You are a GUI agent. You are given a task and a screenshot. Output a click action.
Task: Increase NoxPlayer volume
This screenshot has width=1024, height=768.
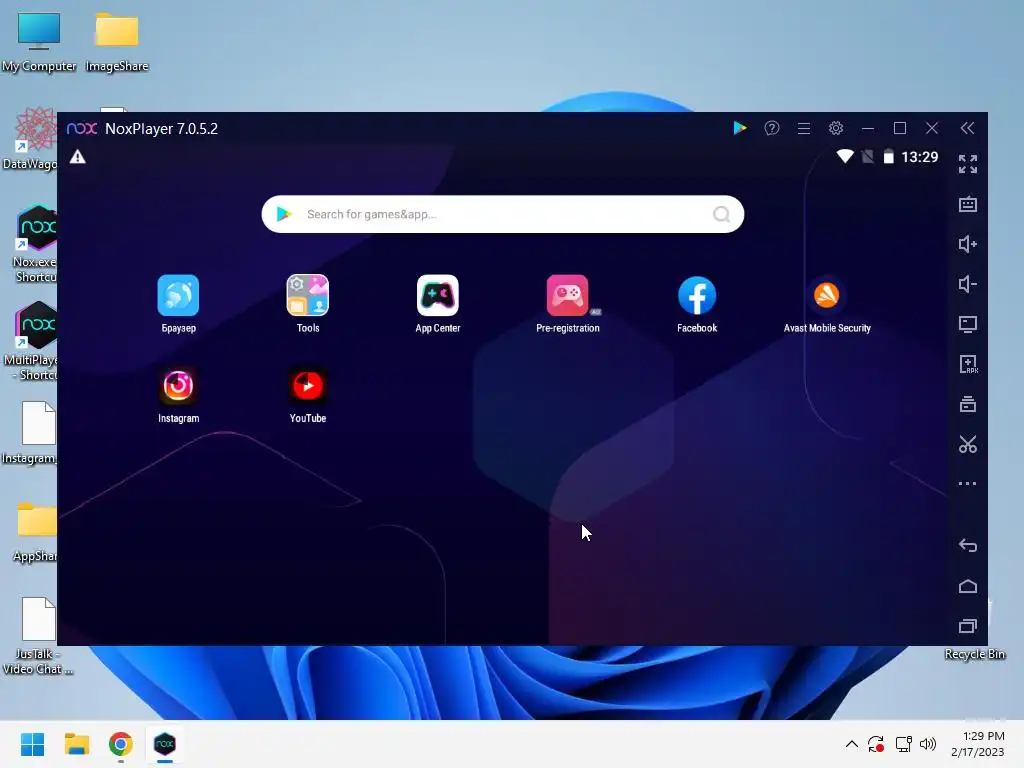point(968,244)
